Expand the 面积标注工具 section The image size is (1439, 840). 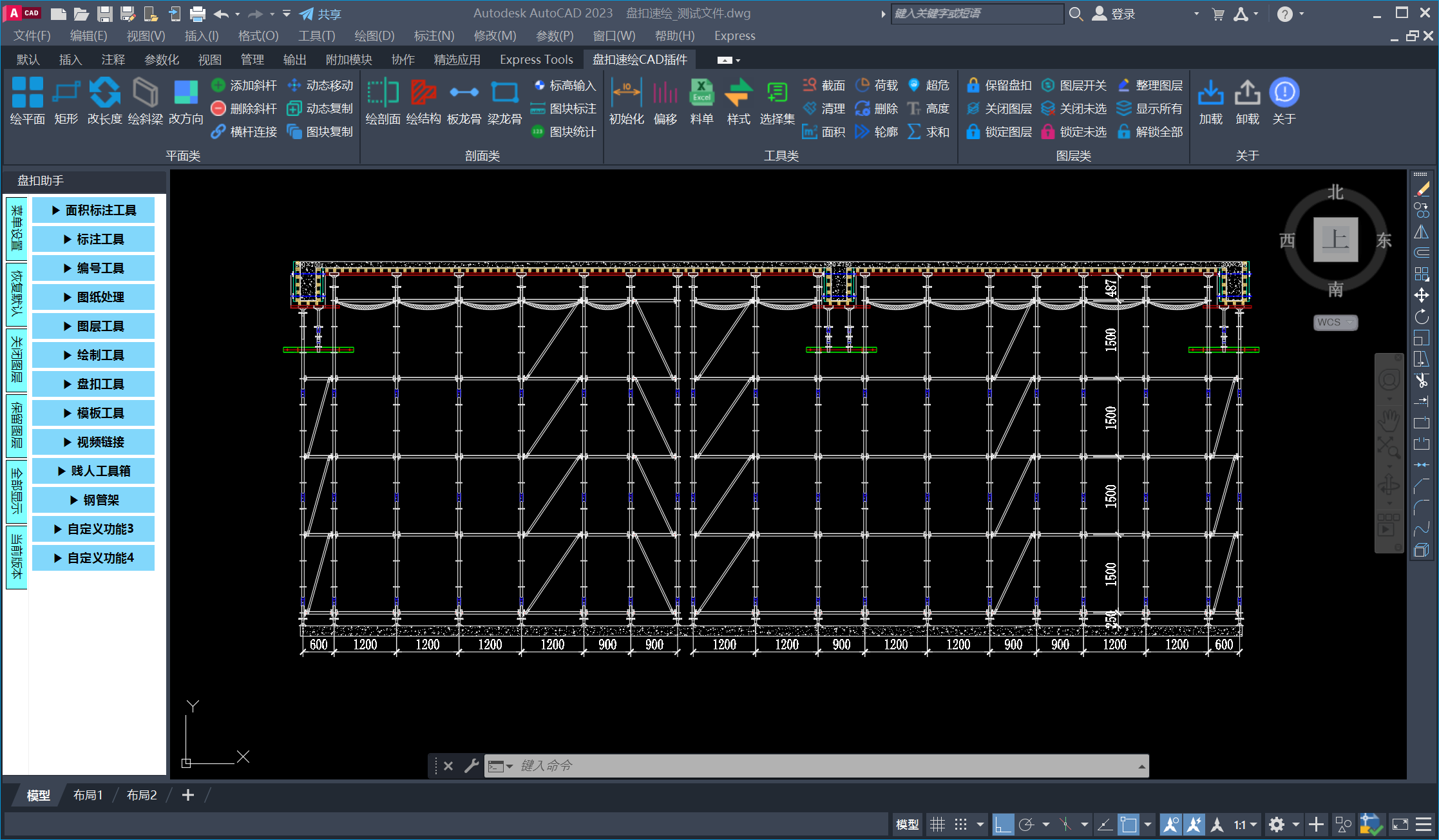point(93,210)
